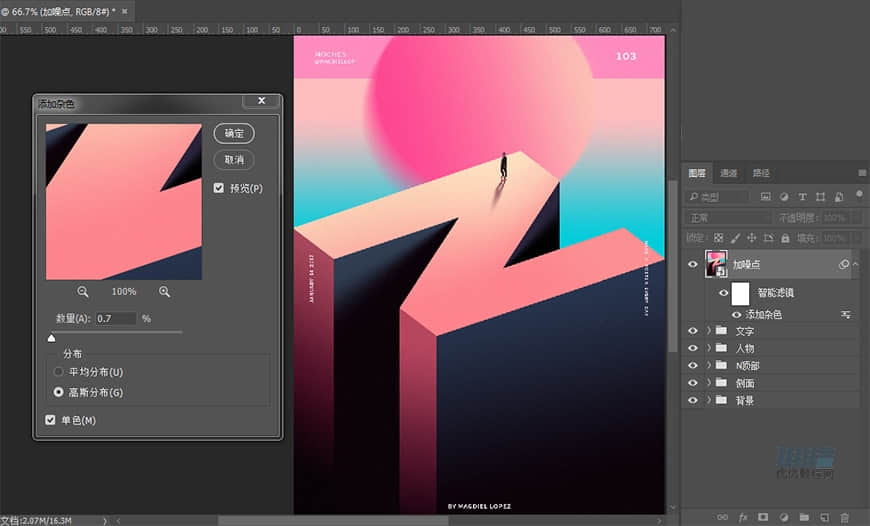The height and width of the screenshot is (526, 870).
Task: Click the fx layer style icon
Action: coord(742,517)
